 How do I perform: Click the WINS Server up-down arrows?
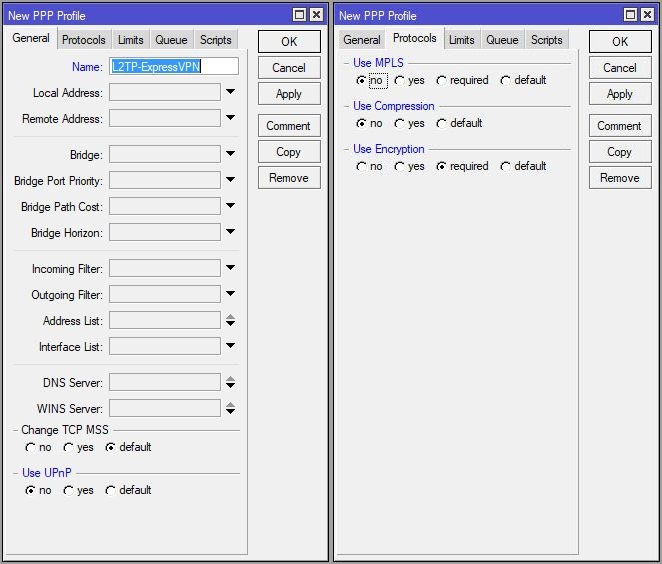click(230, 408)
